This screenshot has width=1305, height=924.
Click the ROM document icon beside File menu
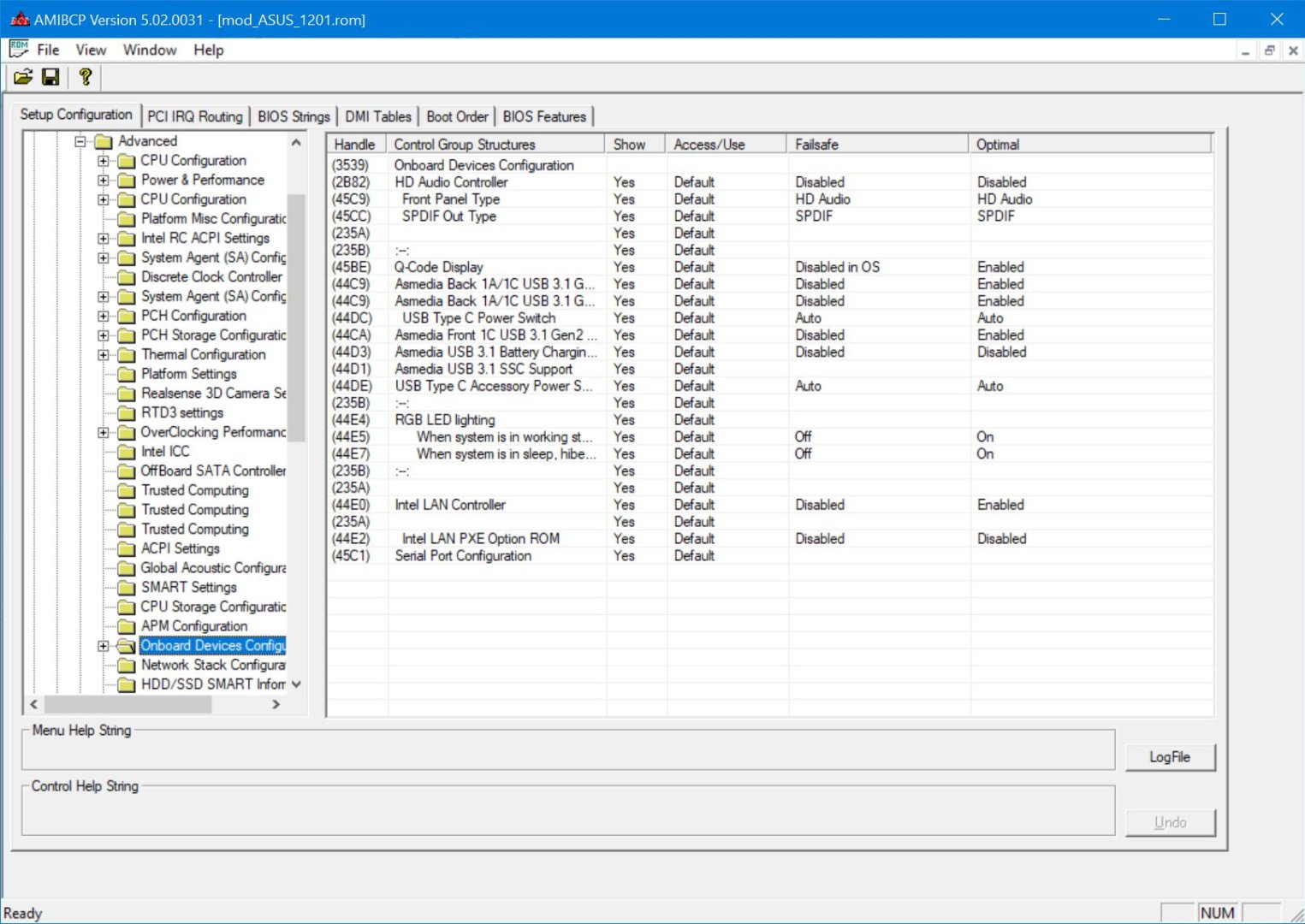(x=18, y=50)
